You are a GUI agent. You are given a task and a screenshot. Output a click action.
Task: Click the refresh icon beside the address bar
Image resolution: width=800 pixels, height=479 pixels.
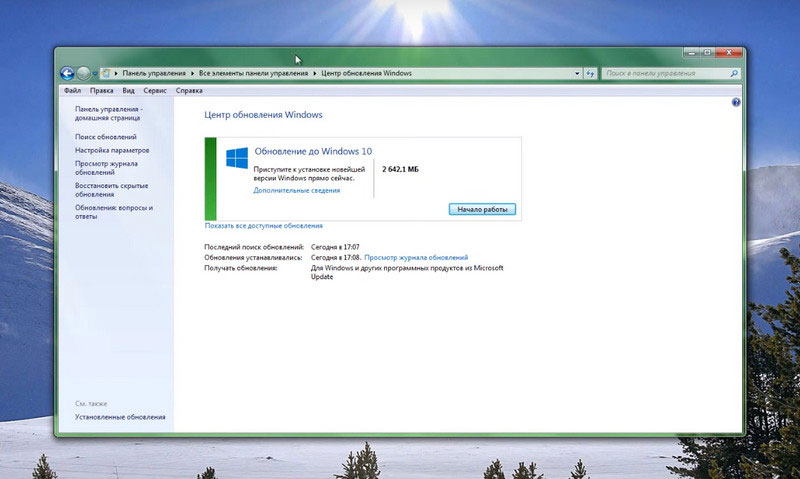[590, 73]
